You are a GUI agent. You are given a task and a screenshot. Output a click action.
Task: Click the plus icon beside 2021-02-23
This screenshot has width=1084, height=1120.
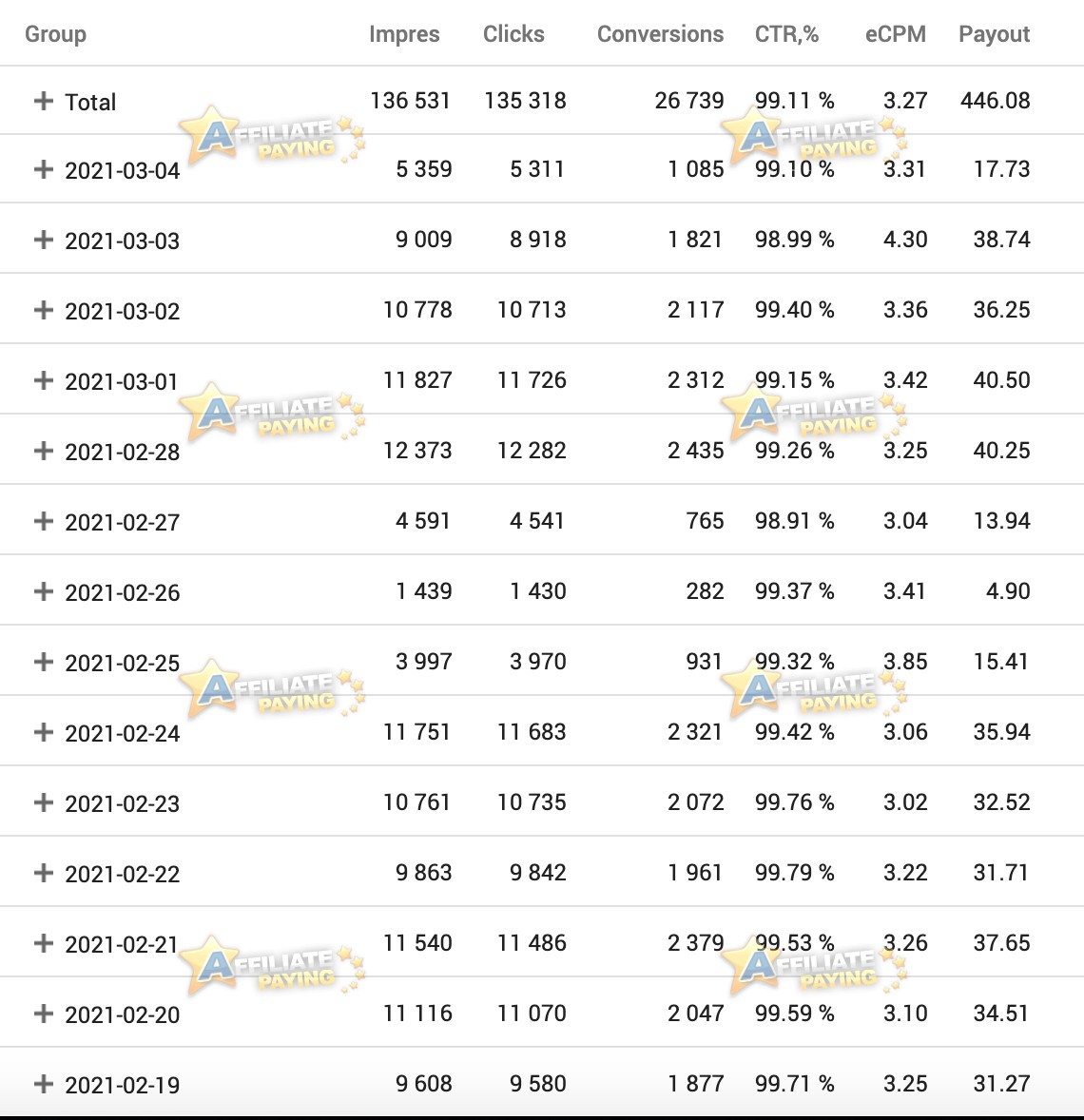(44, 802)
